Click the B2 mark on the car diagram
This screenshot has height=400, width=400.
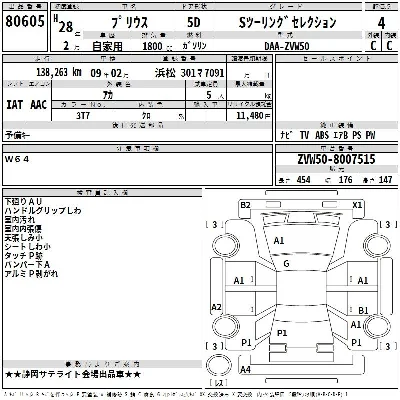pos(245,205)
